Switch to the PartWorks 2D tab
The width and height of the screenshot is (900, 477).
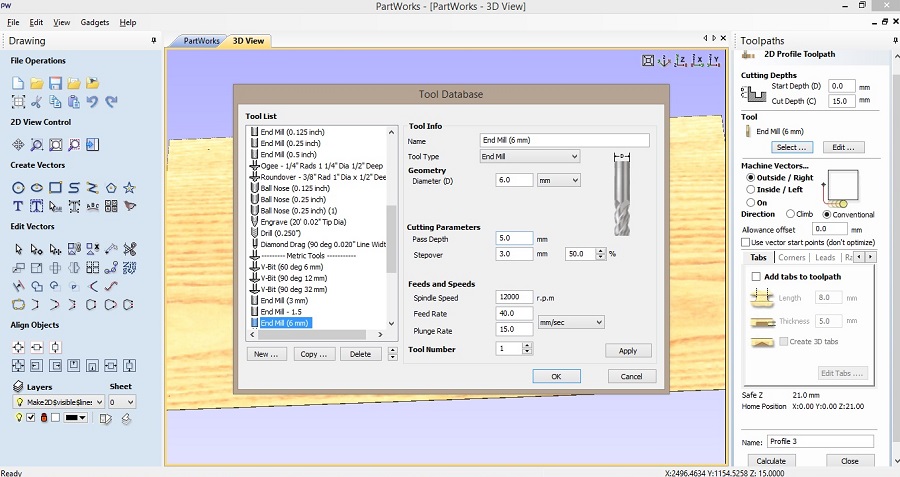coord(201,41)
